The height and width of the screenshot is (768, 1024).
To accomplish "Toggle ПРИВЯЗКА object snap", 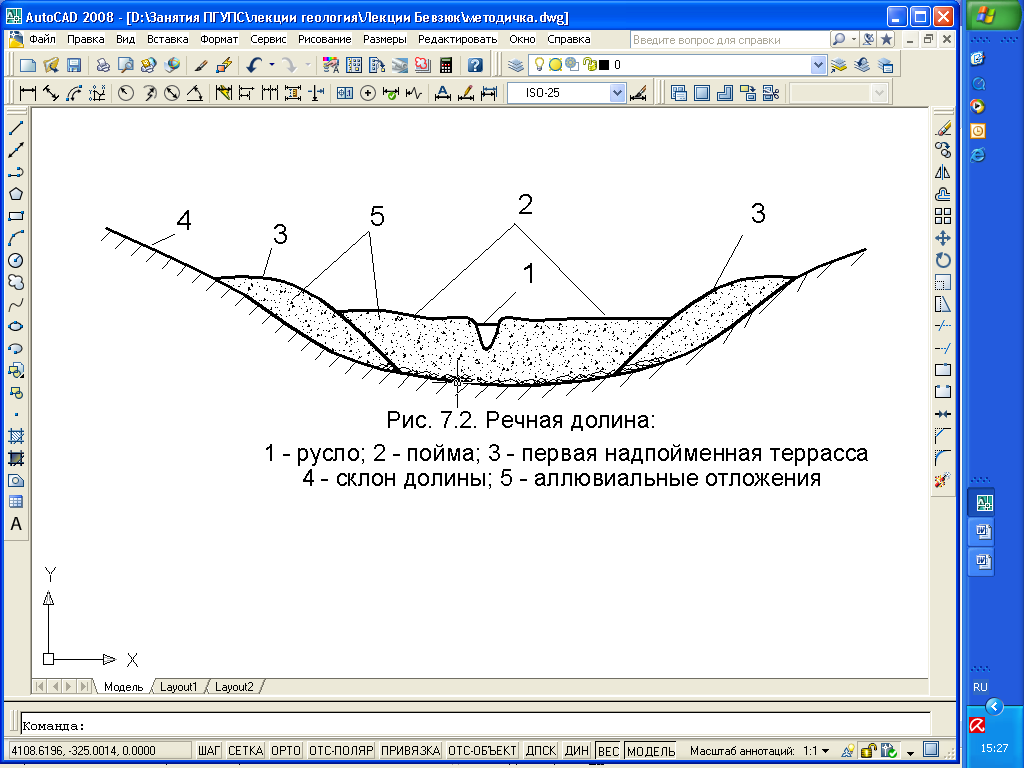I will coord(411,751).
